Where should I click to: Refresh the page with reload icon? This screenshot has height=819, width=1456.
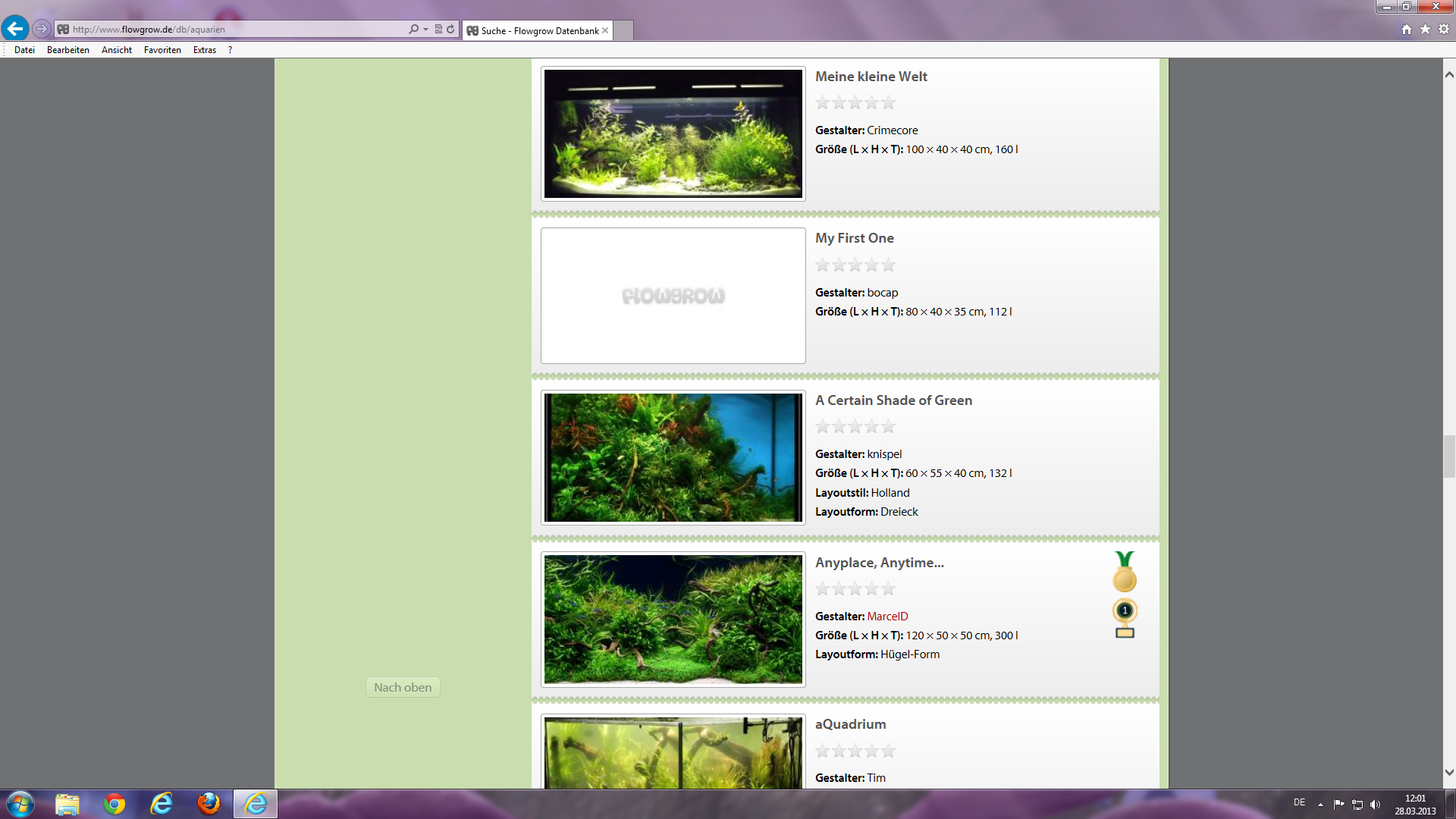(x=450, y=29)
